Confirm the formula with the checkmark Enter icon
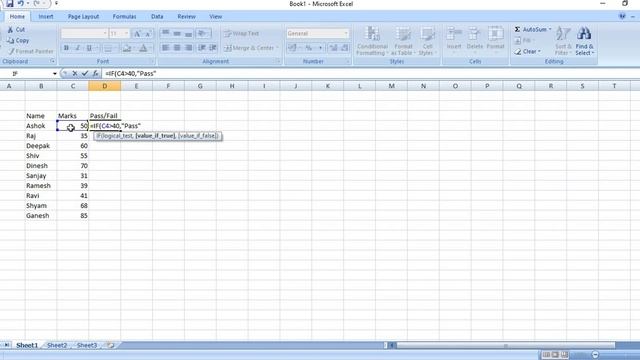 click(85, 73)
